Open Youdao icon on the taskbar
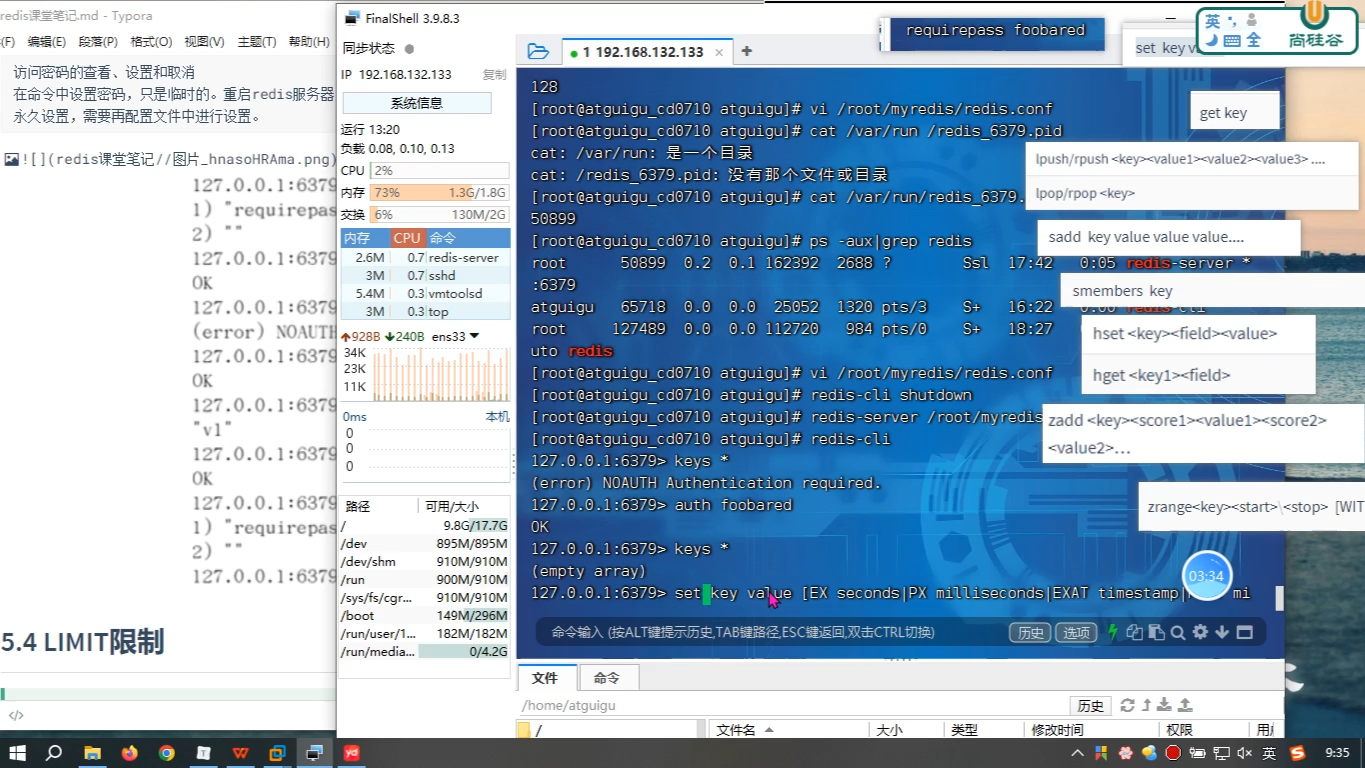This screenshot has height=768, width=1365. [352, 753]
